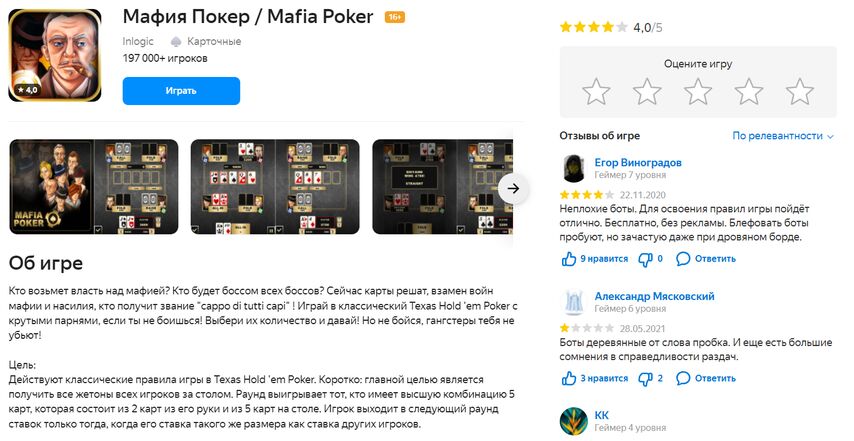Like Александр Мясковский's review with thumbs up

(569, 378)
